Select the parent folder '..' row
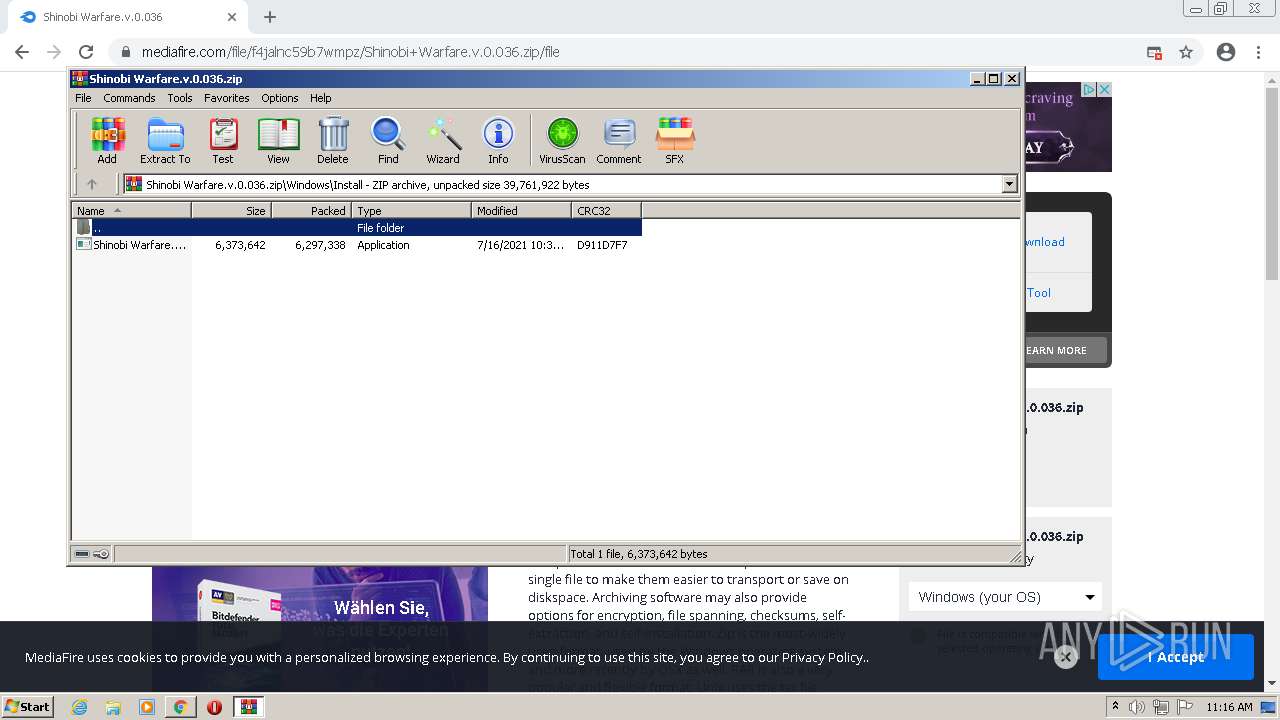Viewport: 1280px width, 720px height. pyautogui.click(x=357, y=228)
